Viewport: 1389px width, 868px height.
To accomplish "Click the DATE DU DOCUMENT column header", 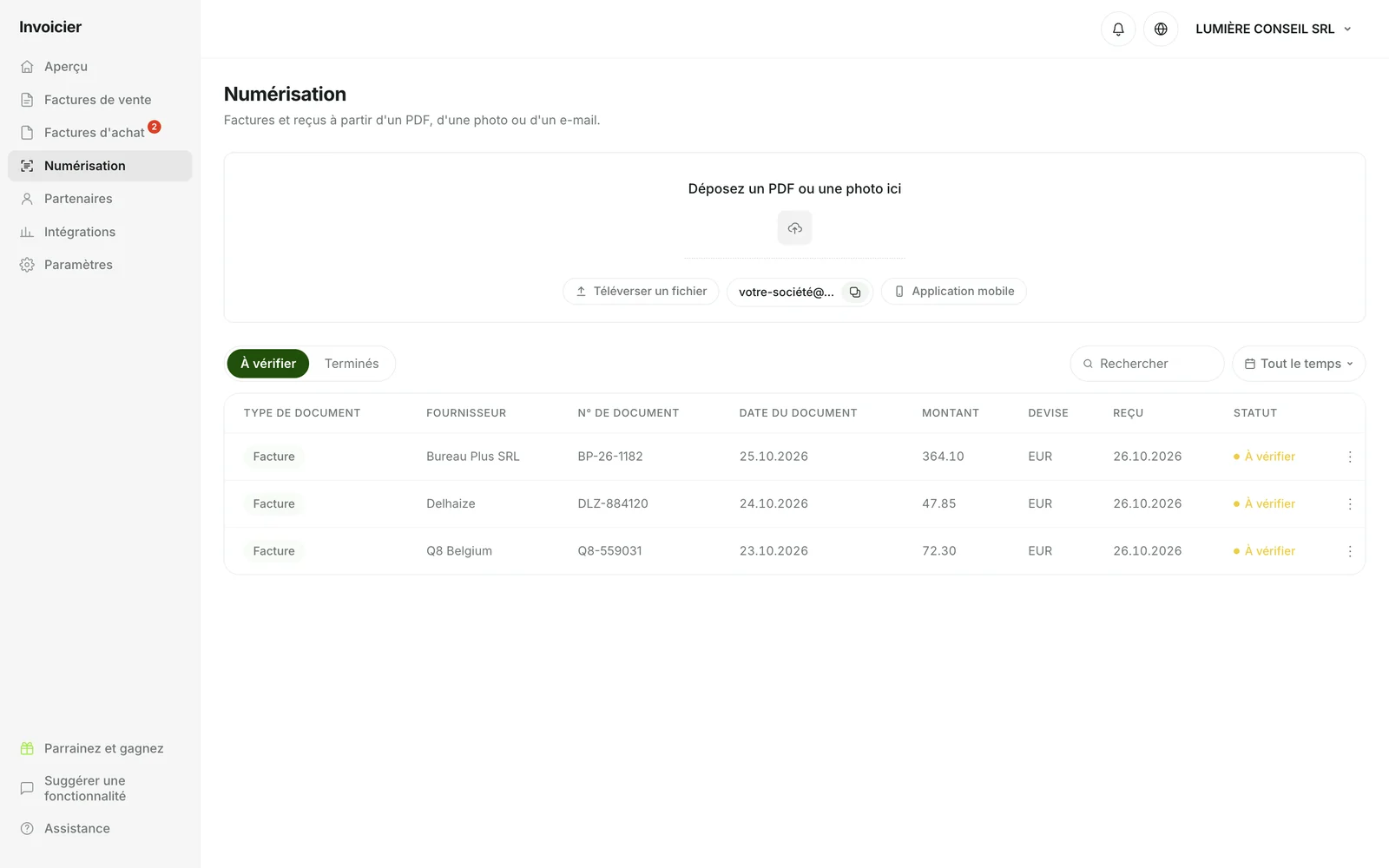I will (x=798, y=413).
